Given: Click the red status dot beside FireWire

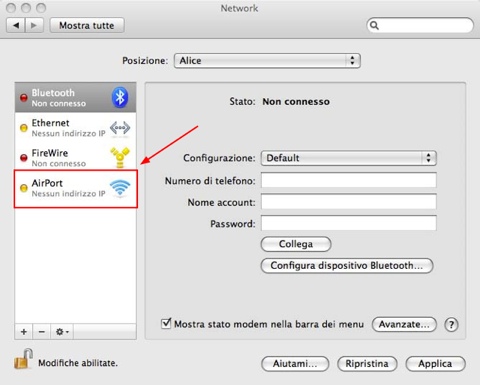Looking at the screenshot, I should 24,158.
